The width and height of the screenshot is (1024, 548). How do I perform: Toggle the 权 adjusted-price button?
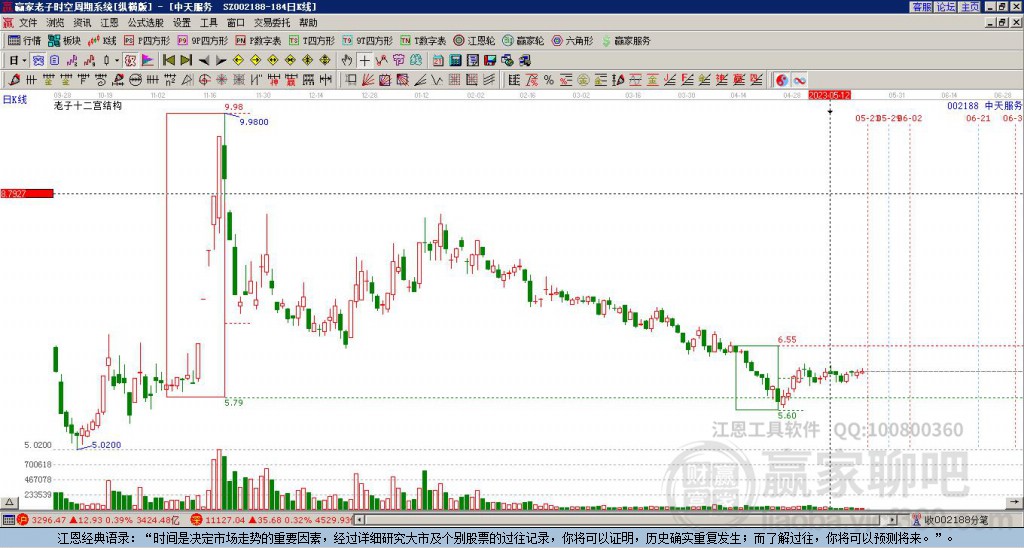tap(130, 61)
